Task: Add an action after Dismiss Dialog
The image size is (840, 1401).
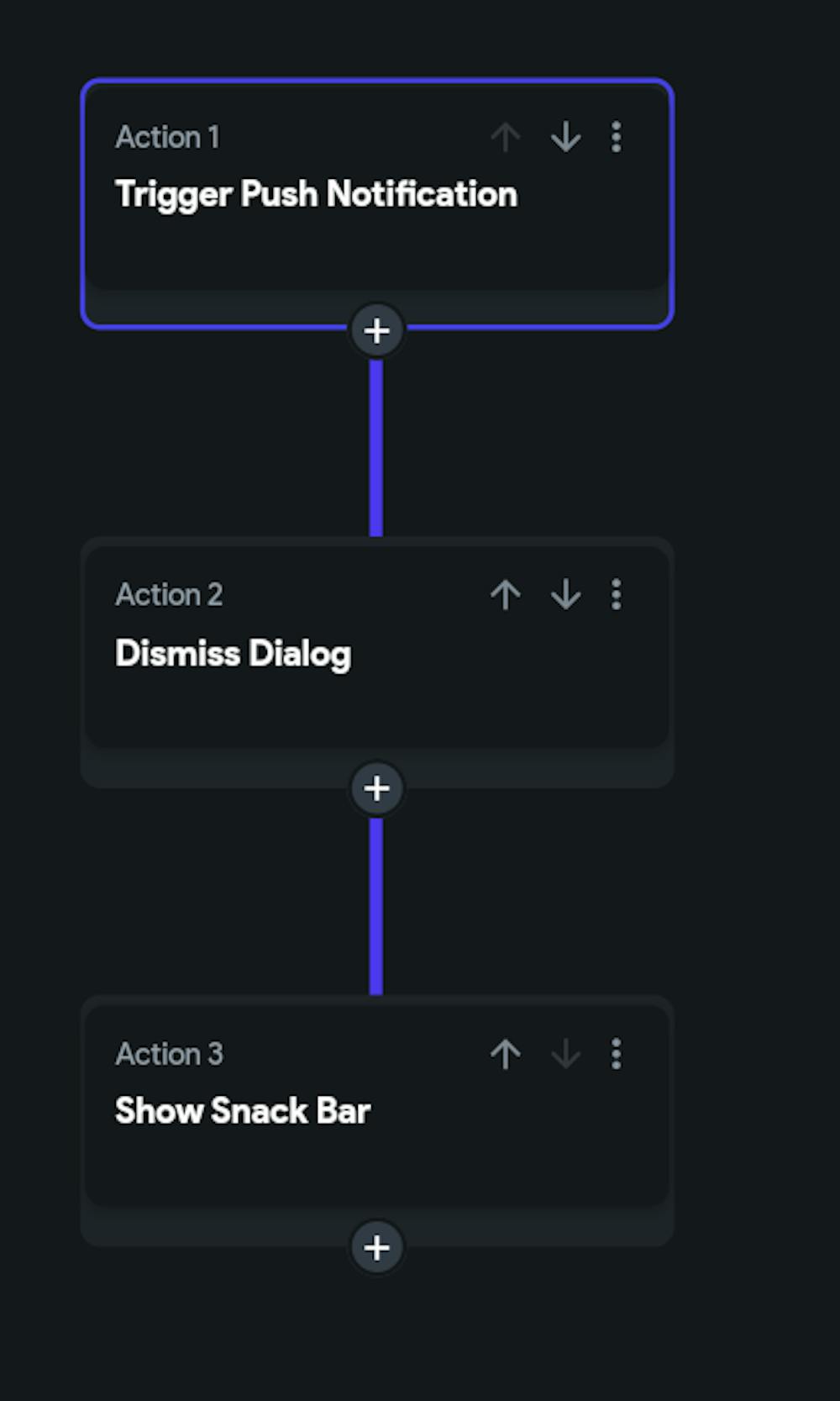Action: (x=376, y=788)
